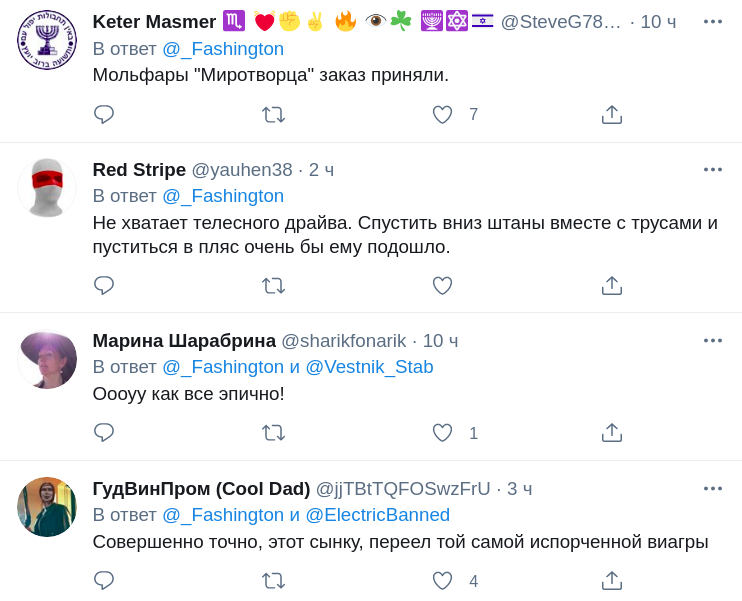Expand more menu on Марина Шарабрина's tweet
742x601 pixels.
(712, 341)
